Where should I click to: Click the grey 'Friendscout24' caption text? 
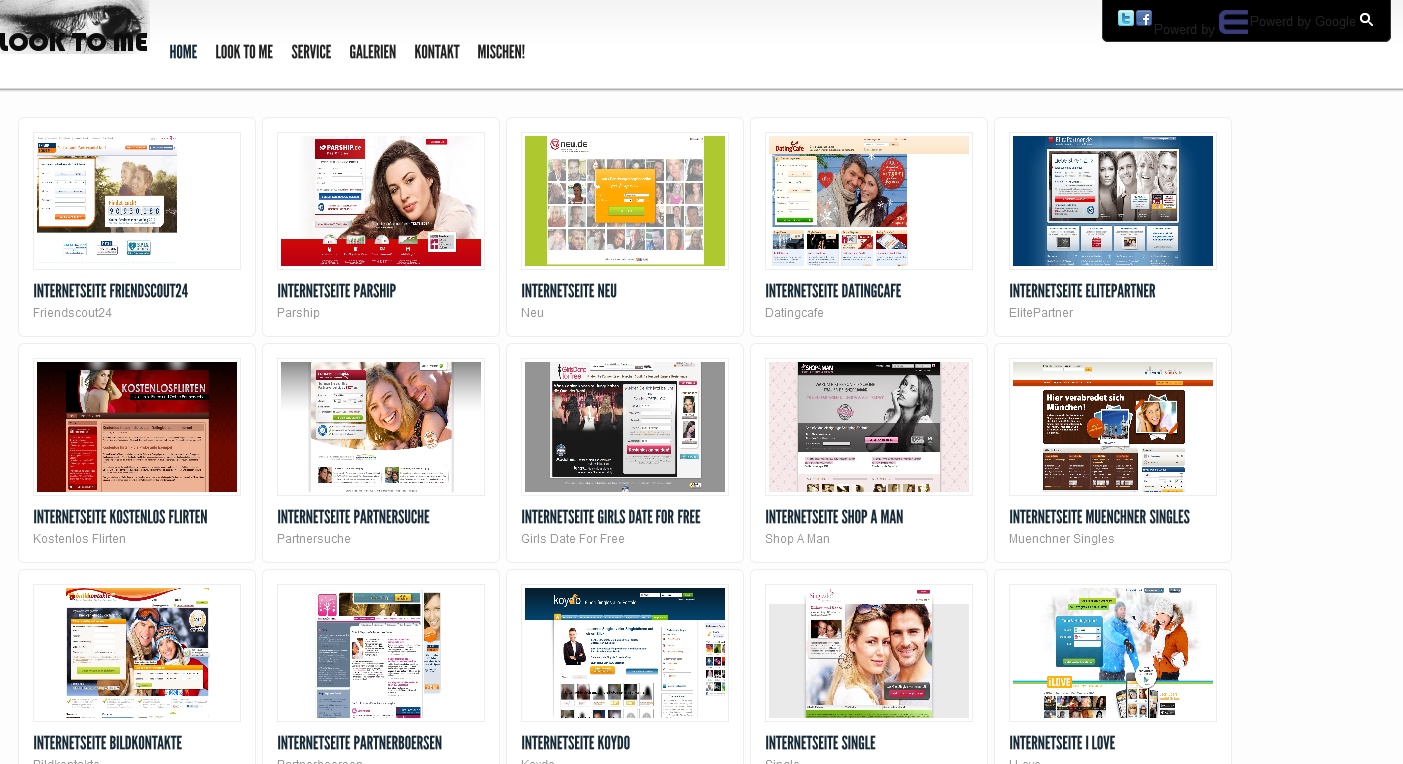tap(72, 313)
